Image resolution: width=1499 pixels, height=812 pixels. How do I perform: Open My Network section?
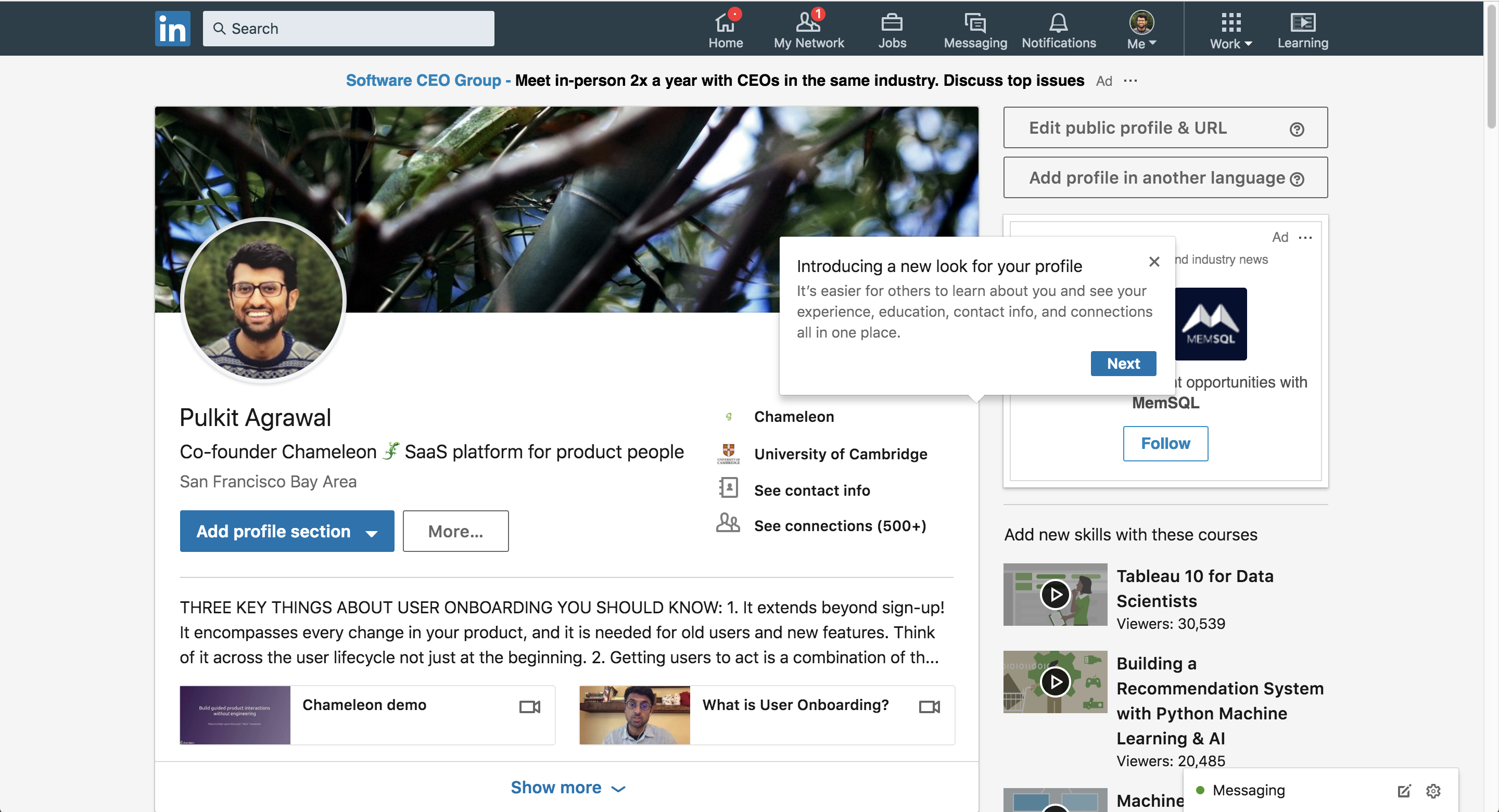[x=809, y=27]
